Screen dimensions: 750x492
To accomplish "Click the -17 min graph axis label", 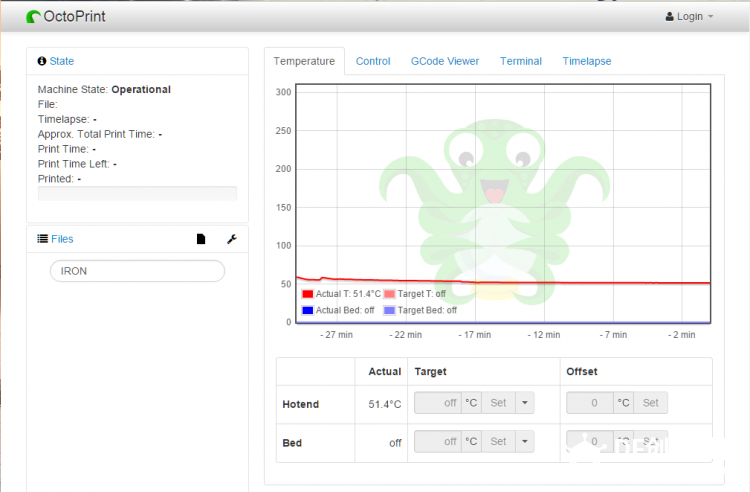I will (474, 335).
